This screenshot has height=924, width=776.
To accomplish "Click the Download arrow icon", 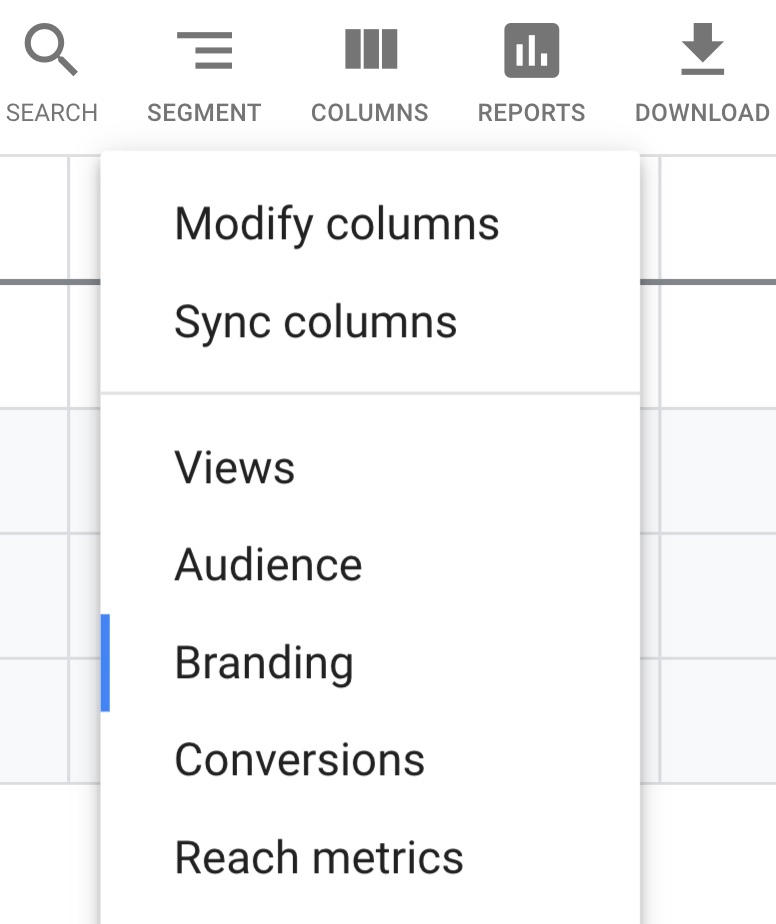I will 702,50.
